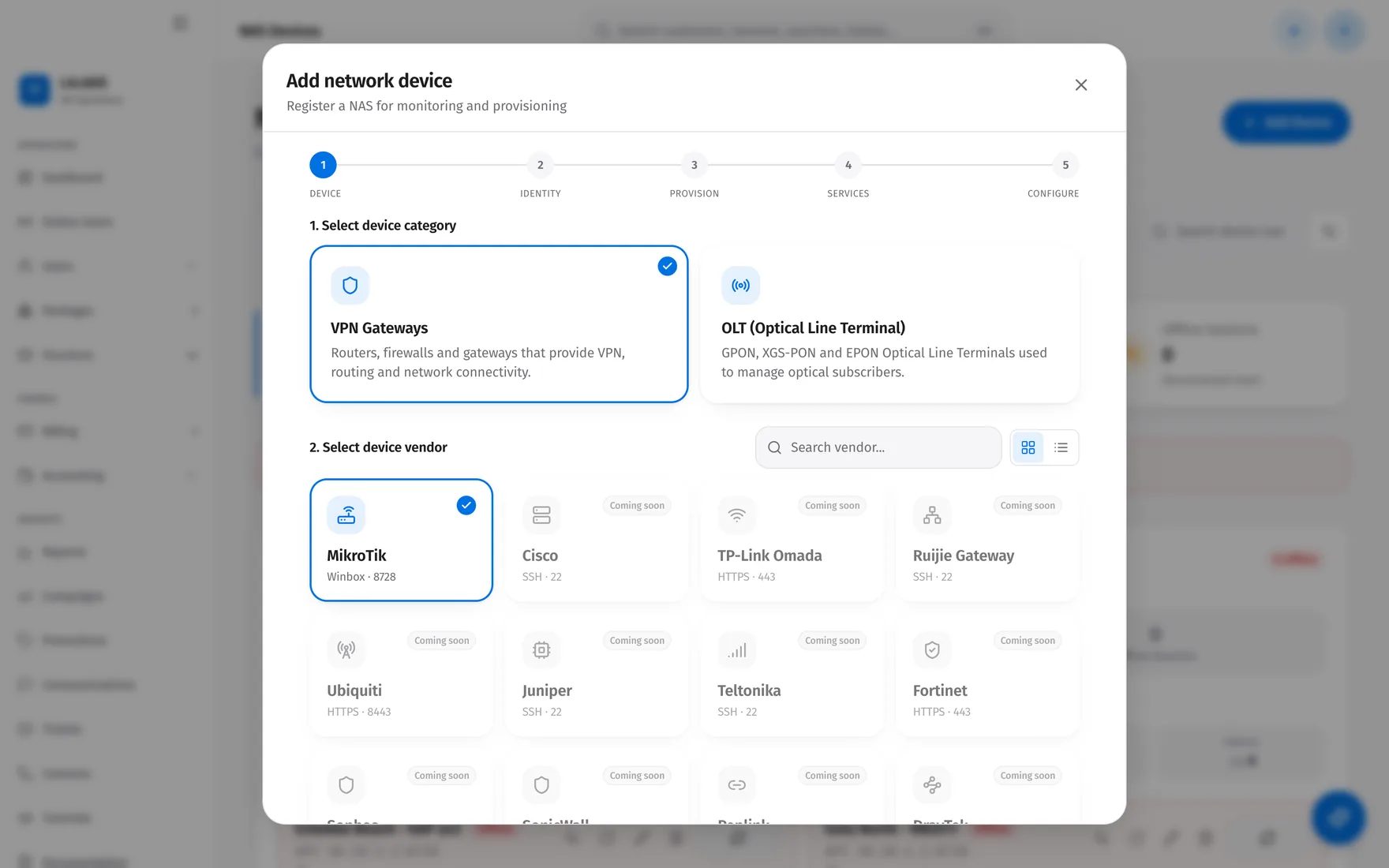Go to step 1 Device

(x=323, y=165)
